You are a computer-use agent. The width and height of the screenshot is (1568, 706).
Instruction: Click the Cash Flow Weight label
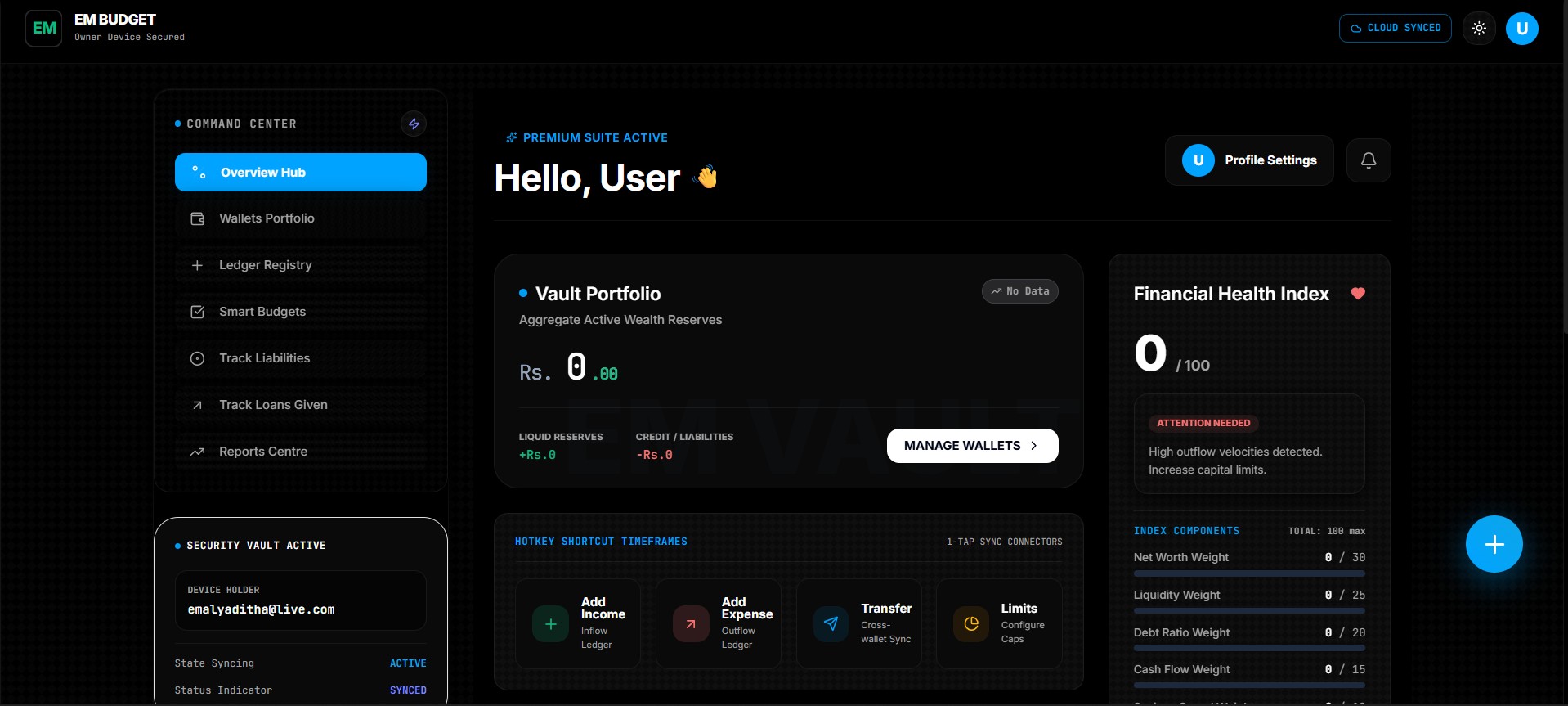[x=1181, y=669]
